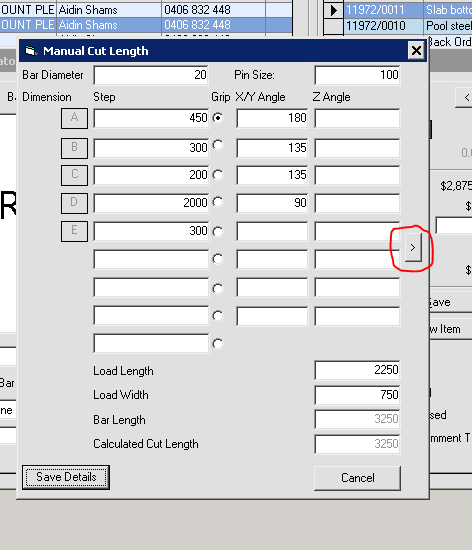This screenshot has width=472, height=550.
Task: Click the Manual Cut Length title bar icon
Action: pyautogui.click(x=31, y=51)
